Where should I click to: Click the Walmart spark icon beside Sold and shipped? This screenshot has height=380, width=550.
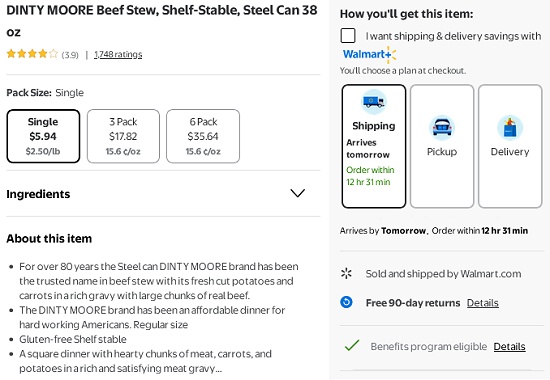point(347,273)
